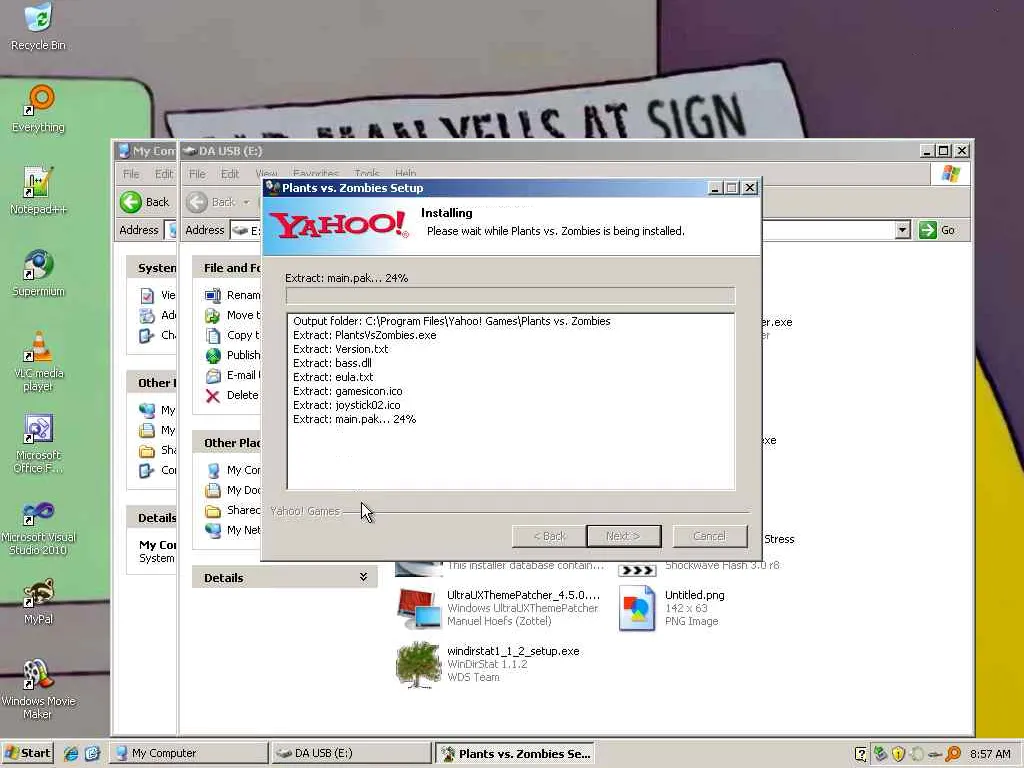Select the Rename task icon
Image resolution: width=1024 pixels, height=768 pixels.
(213, 295)
